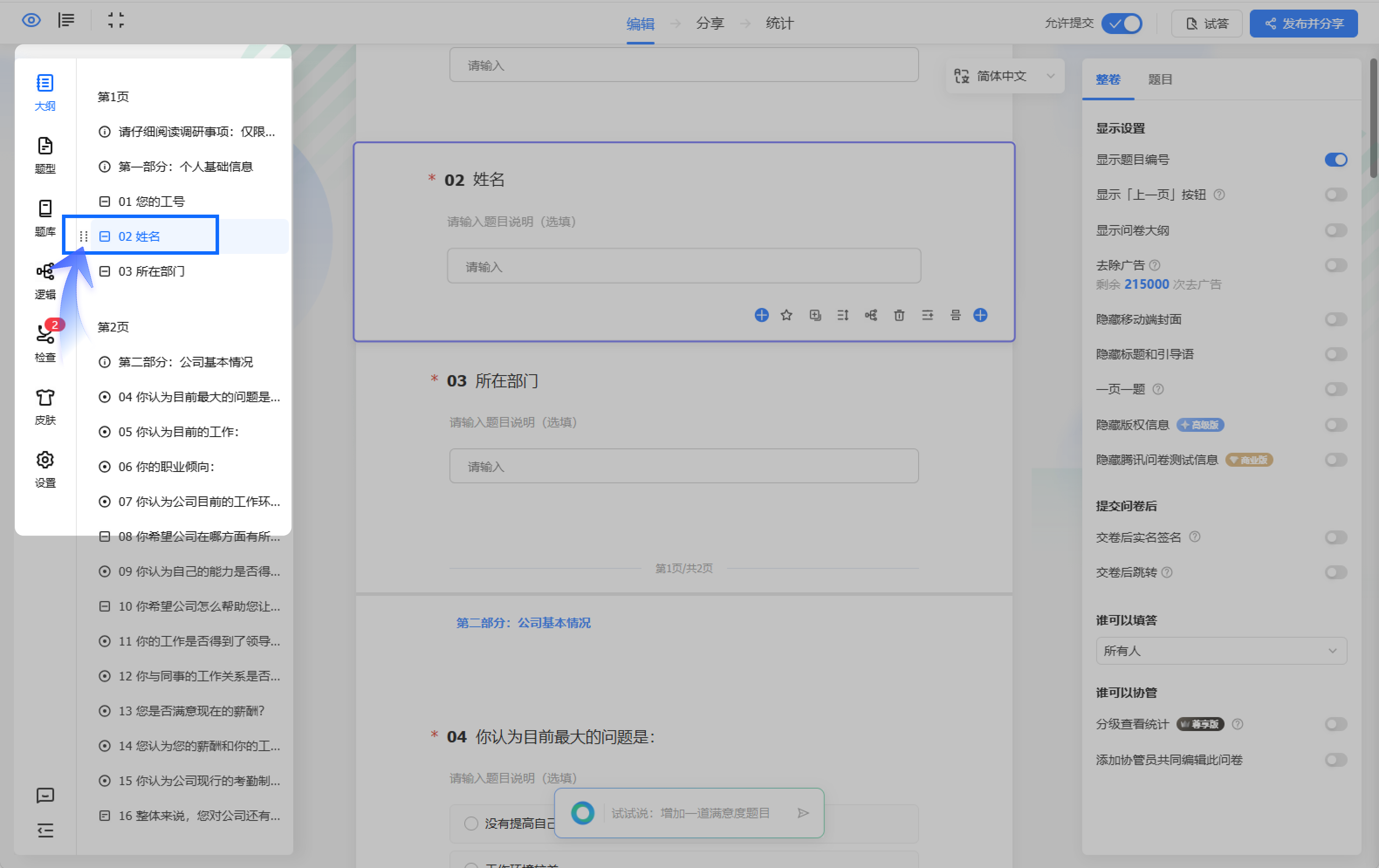Open the 题型 question types panel

point(45,155)
